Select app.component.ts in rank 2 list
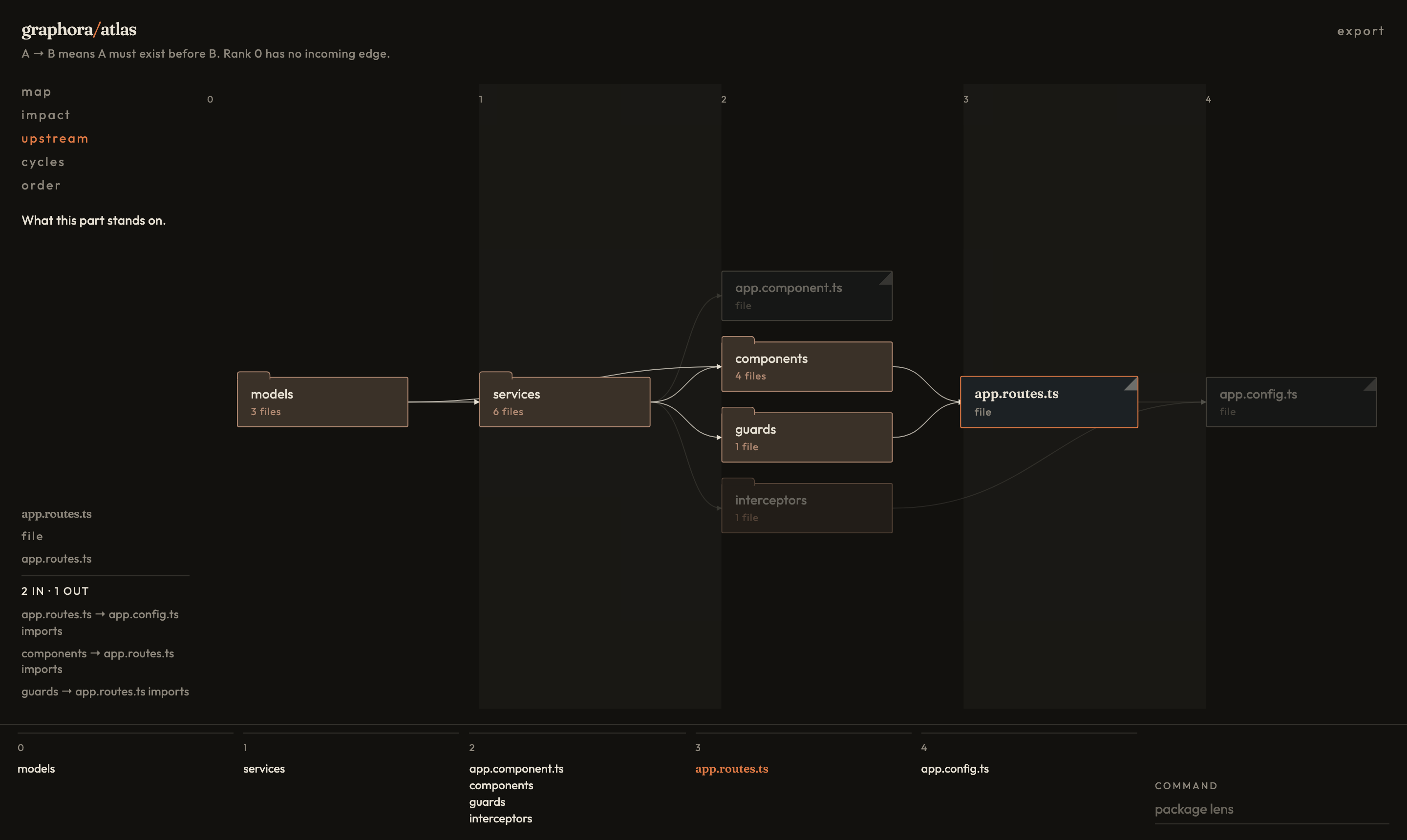 point(516,769)
